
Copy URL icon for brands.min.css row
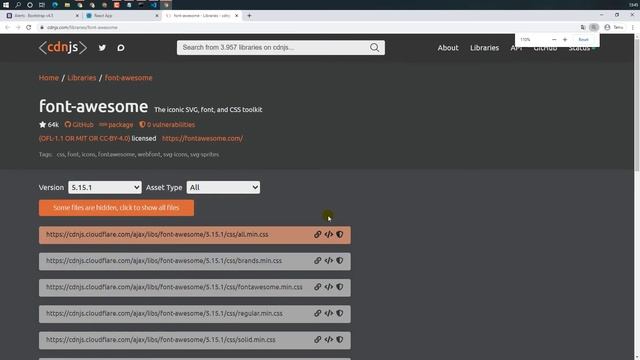pos(318,260)
